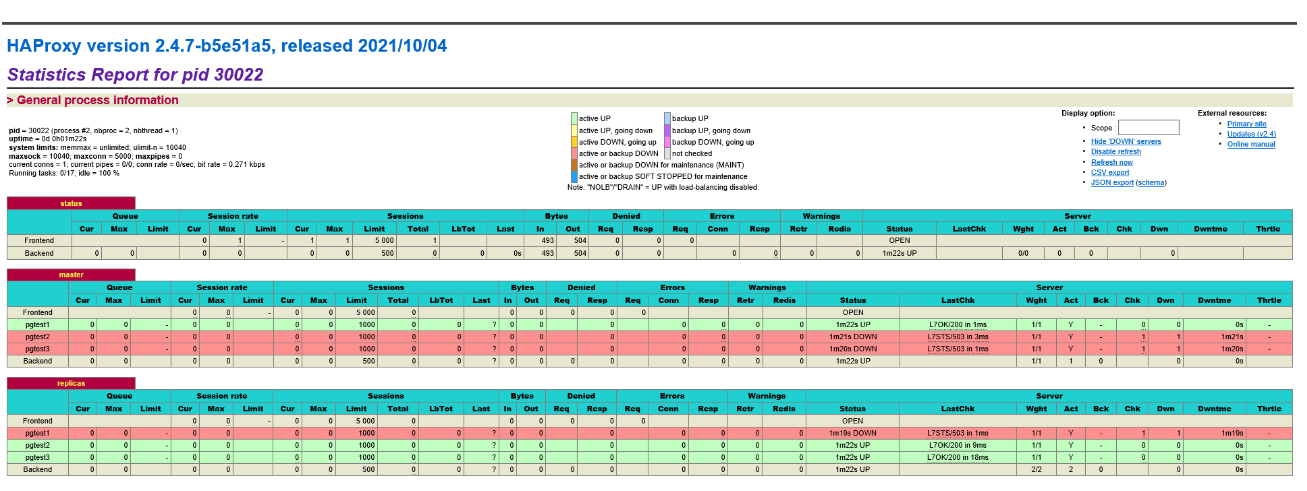
Task: Click the Dwntme column header in replicas table
Action: pyautogui.click(x=1215, y=408)
